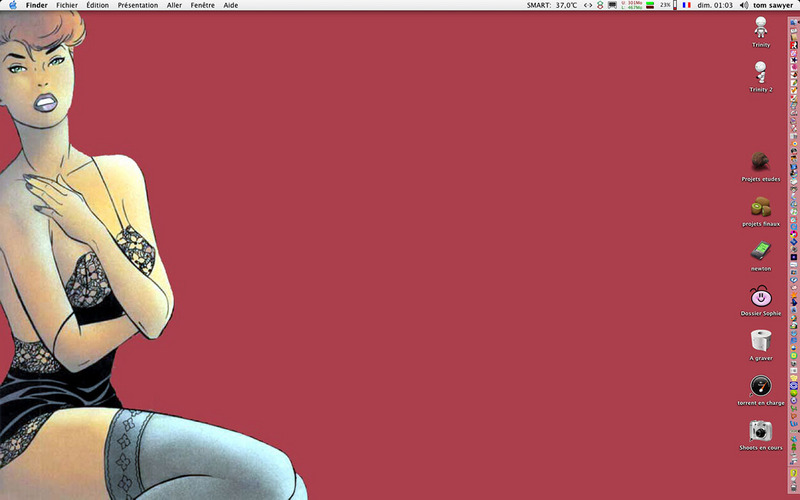Viewport: 800px width, 500px height.
Task: Open the Aide menu
Action: pos(230,5)
